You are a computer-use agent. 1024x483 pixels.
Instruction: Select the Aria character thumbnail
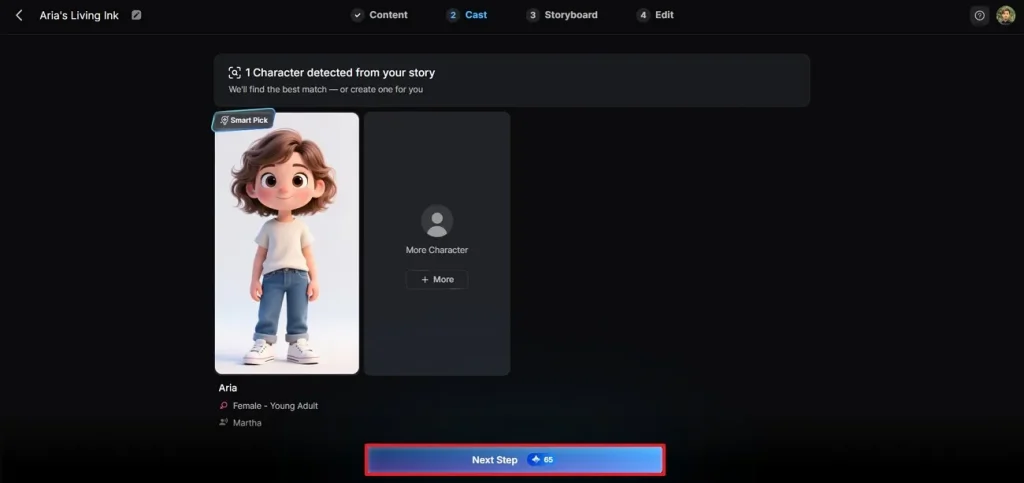(x=287, y=243)
